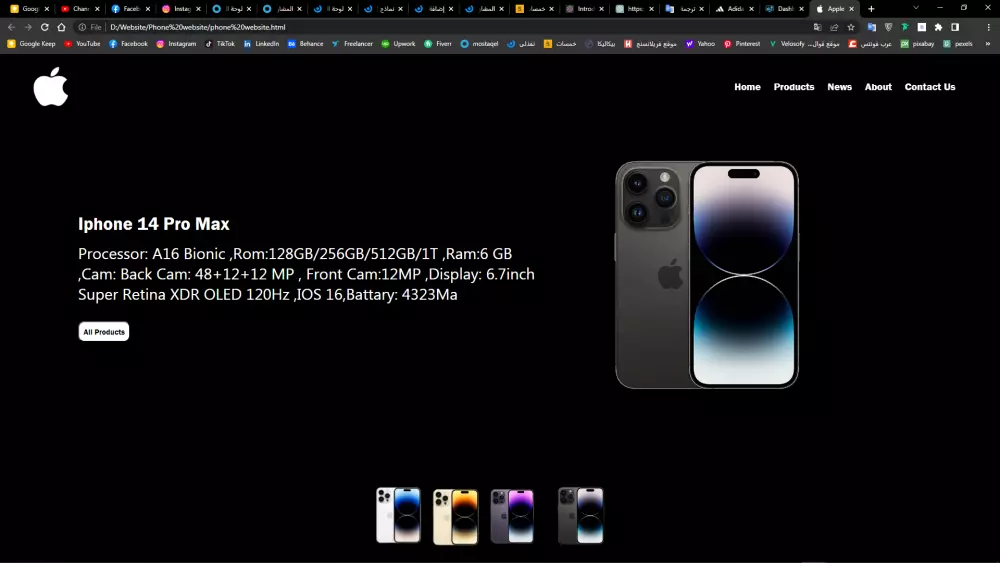Screen dimensions: 1000x563
Task: Show more bookmarks with the double chevron
Action: coord(988,44)
